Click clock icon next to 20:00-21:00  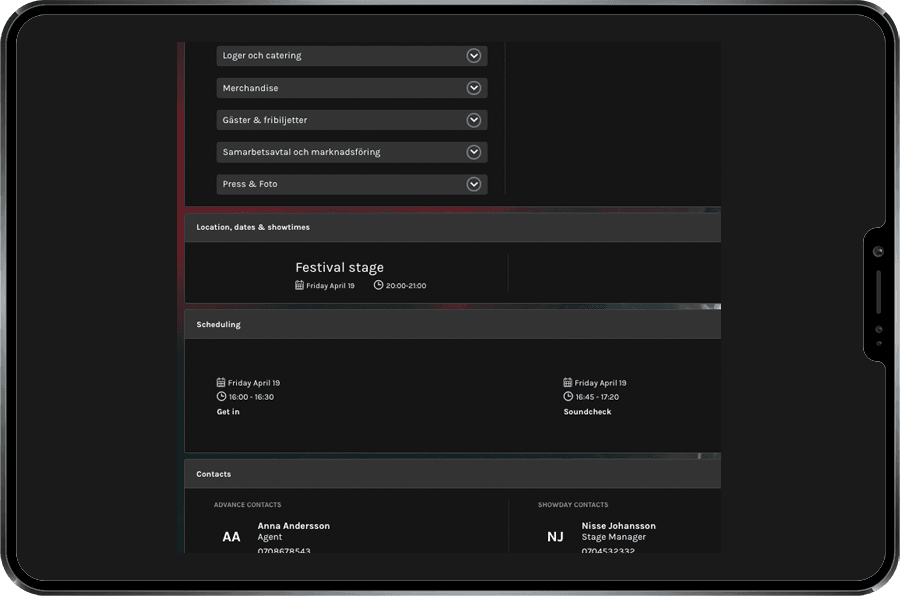[379, 285]
